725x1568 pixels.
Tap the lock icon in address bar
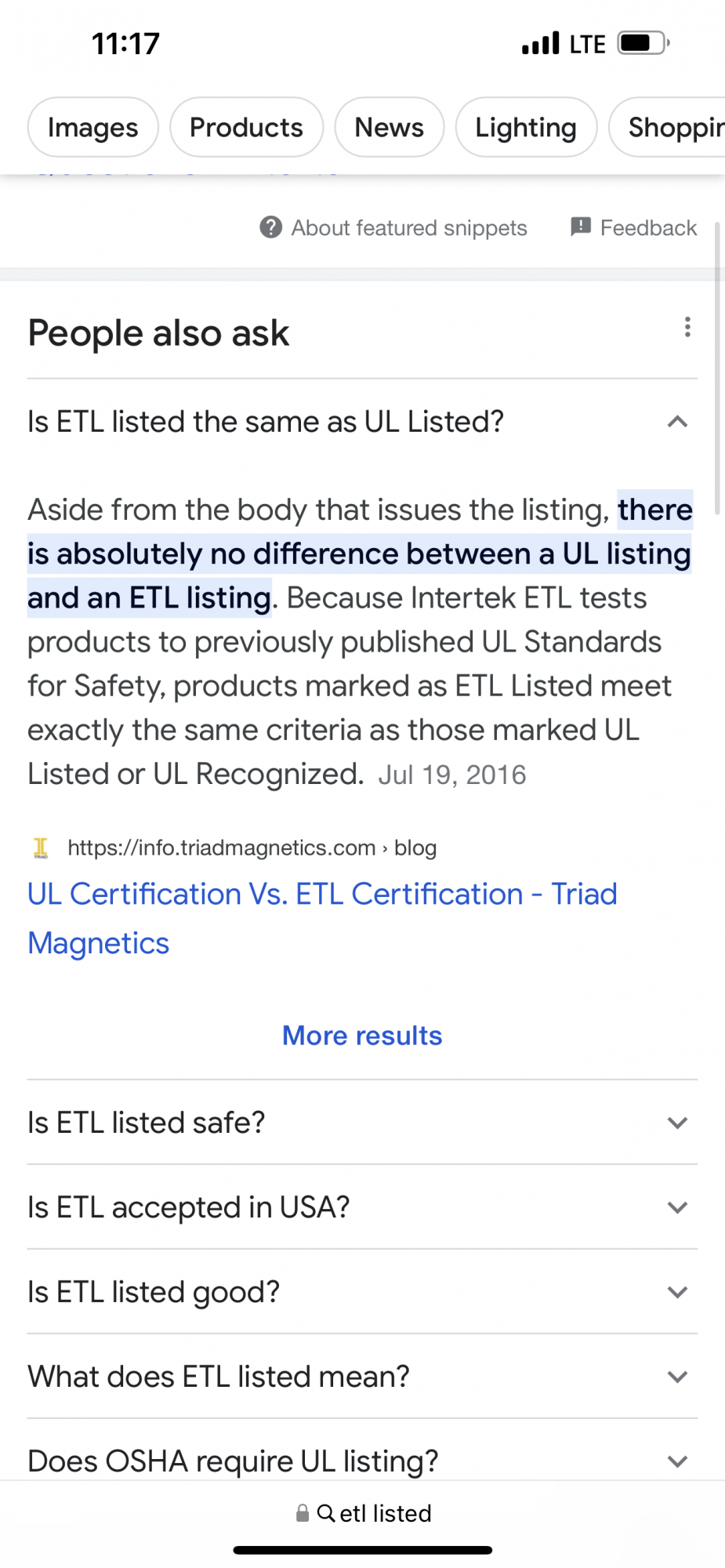pyautogui.click(x=303, y=1513)
